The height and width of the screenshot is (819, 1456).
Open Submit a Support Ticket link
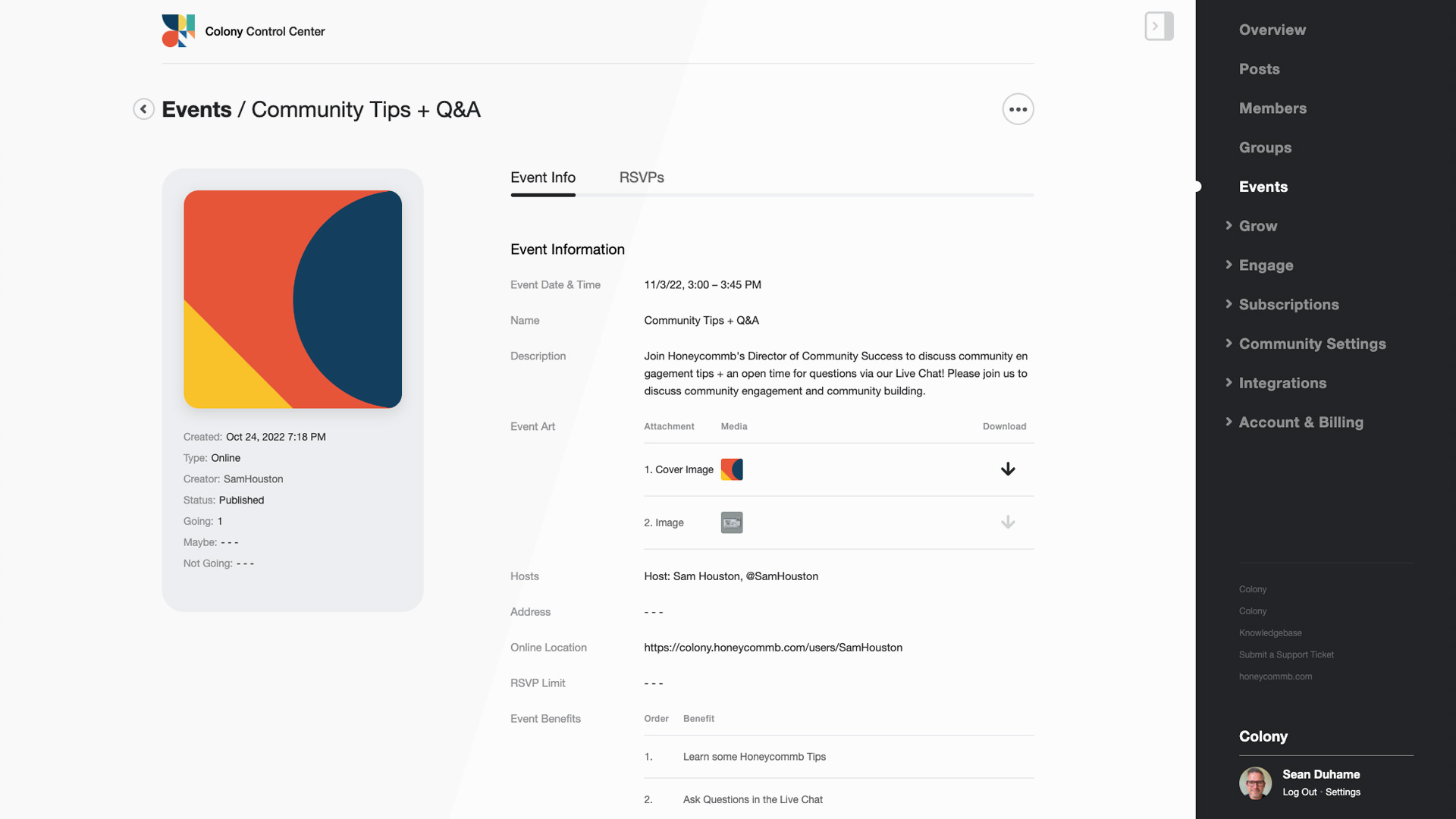[x=1286, y=655]
